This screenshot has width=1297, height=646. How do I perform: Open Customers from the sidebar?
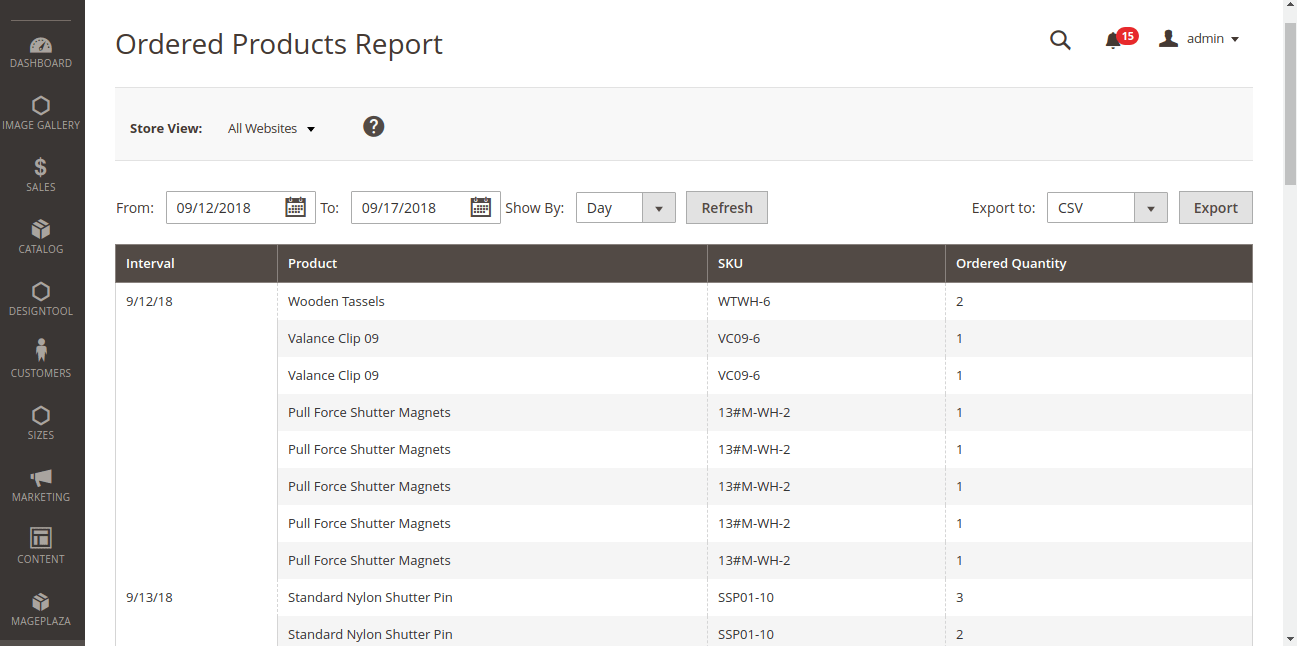point(41,358)
